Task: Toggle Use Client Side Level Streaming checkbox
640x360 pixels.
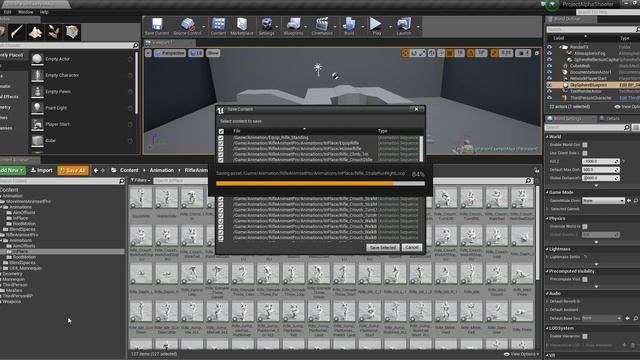Action: click(x=585, y=153)
